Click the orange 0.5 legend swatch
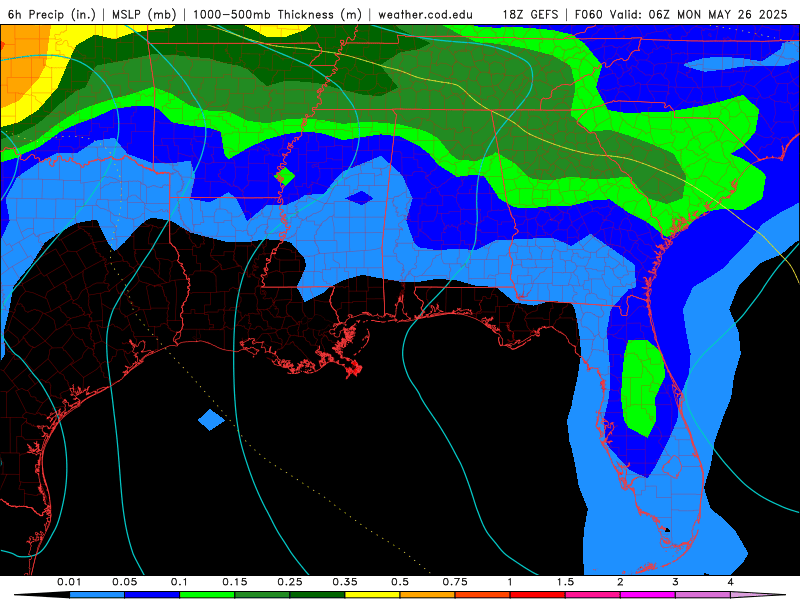 pos(428,595)
